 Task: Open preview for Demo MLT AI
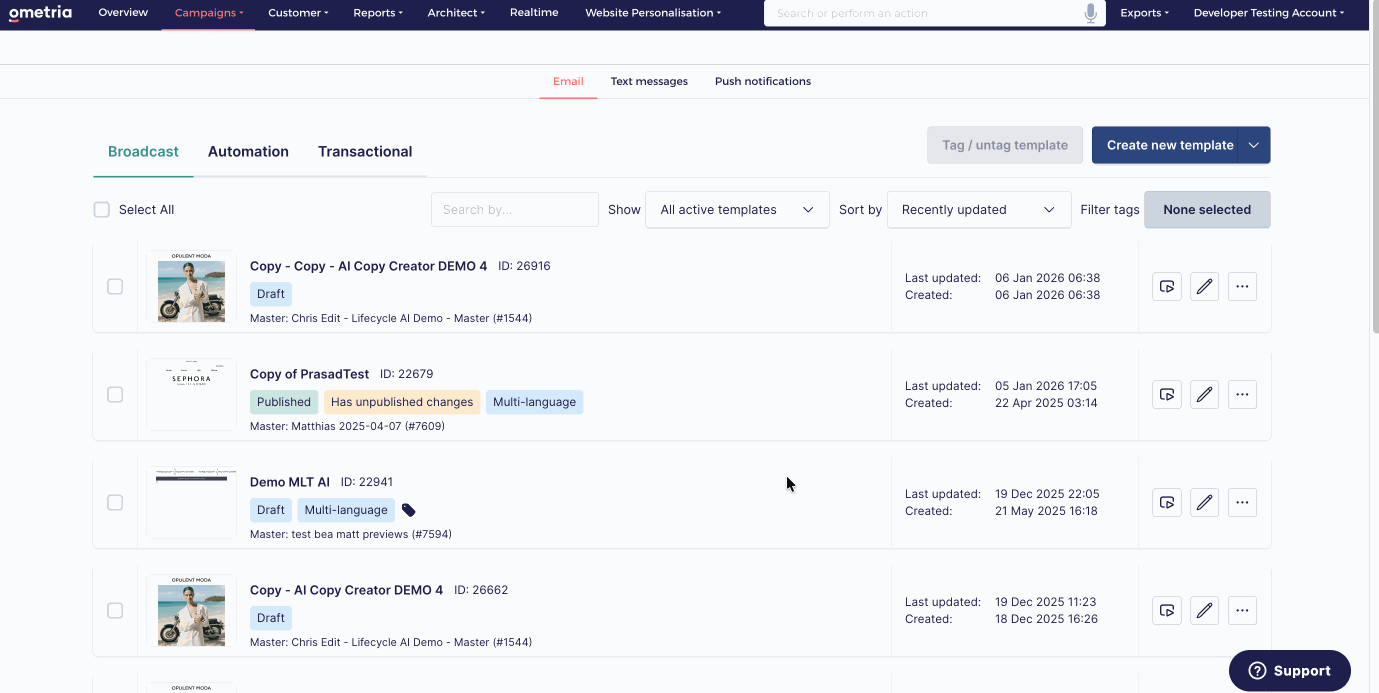coord(1167,502)
